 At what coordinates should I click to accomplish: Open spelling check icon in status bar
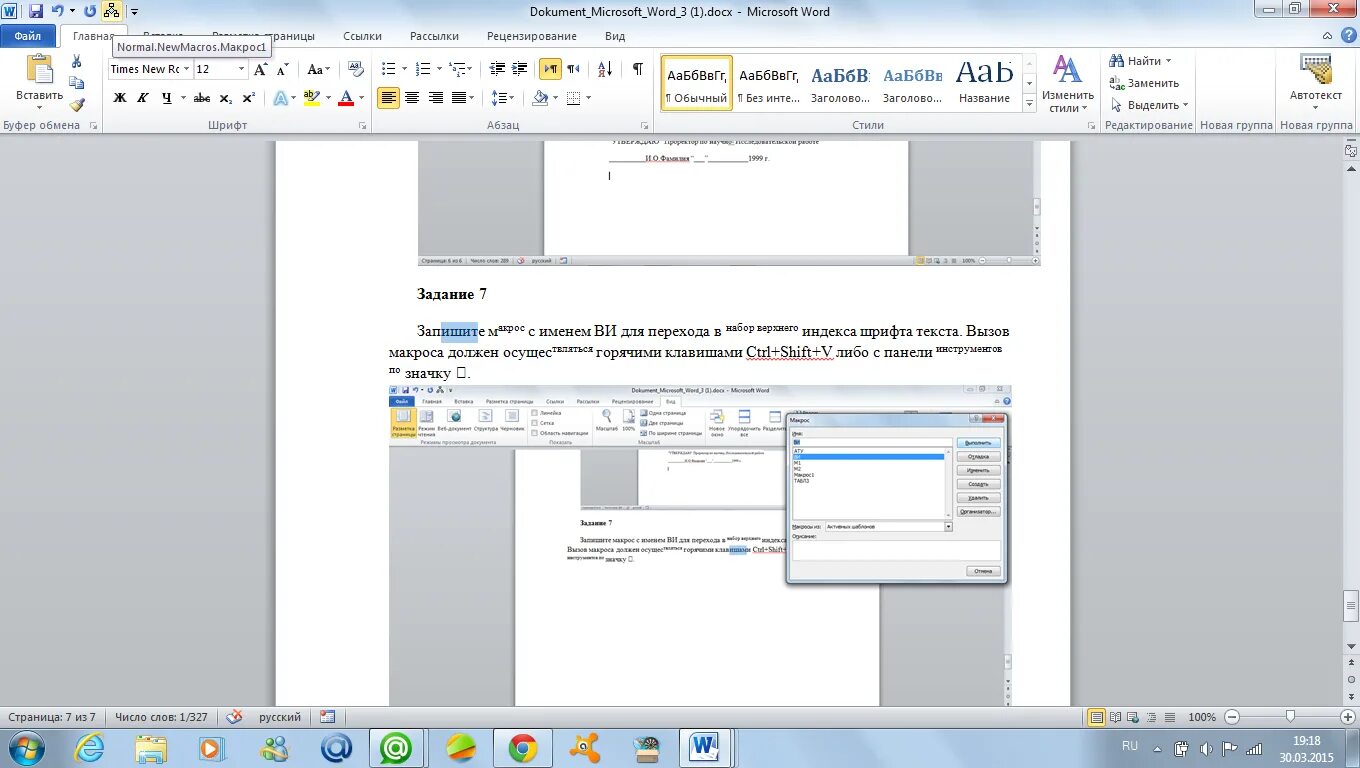[235, 717]
